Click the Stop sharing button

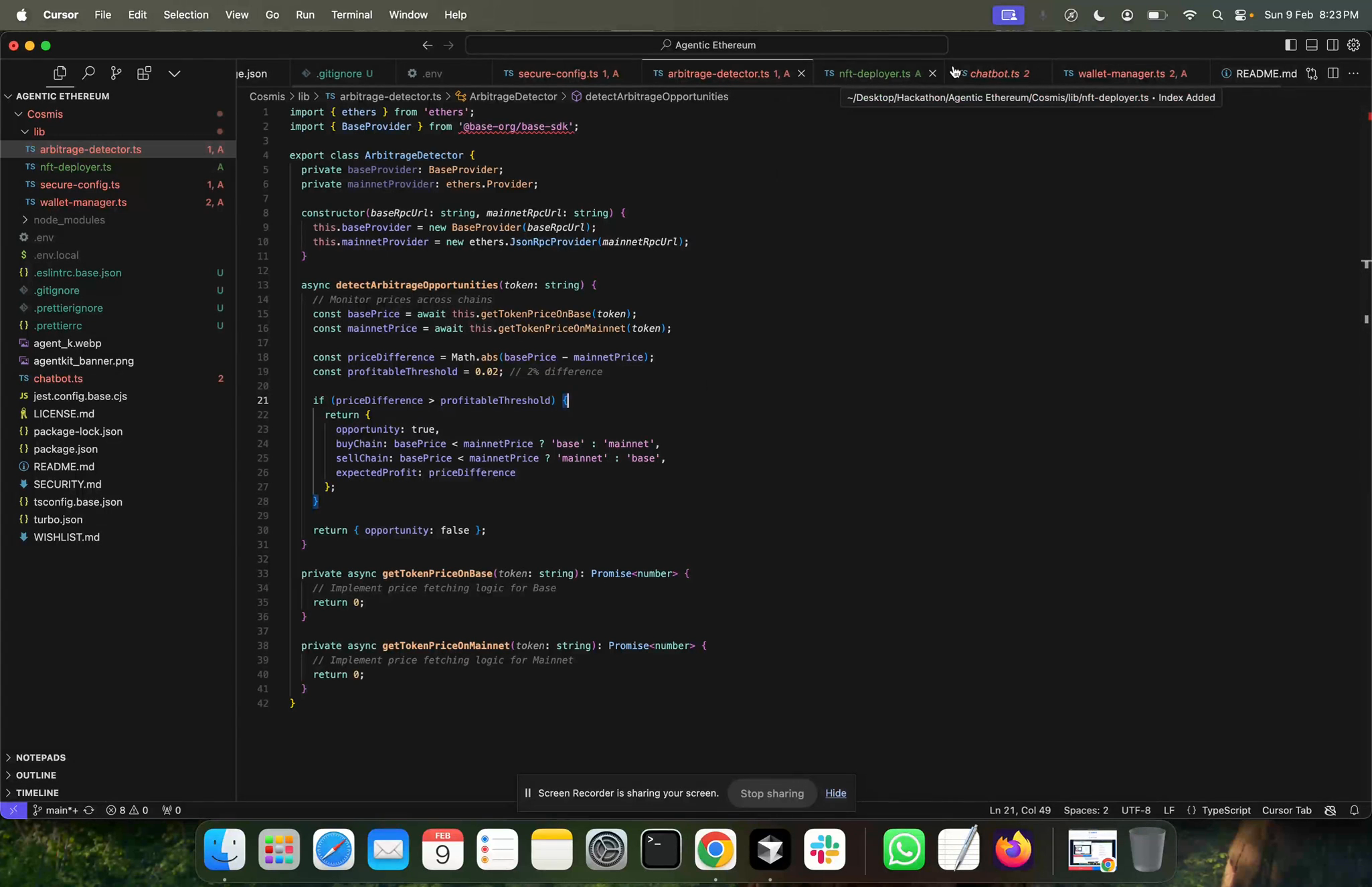[772, 793]
